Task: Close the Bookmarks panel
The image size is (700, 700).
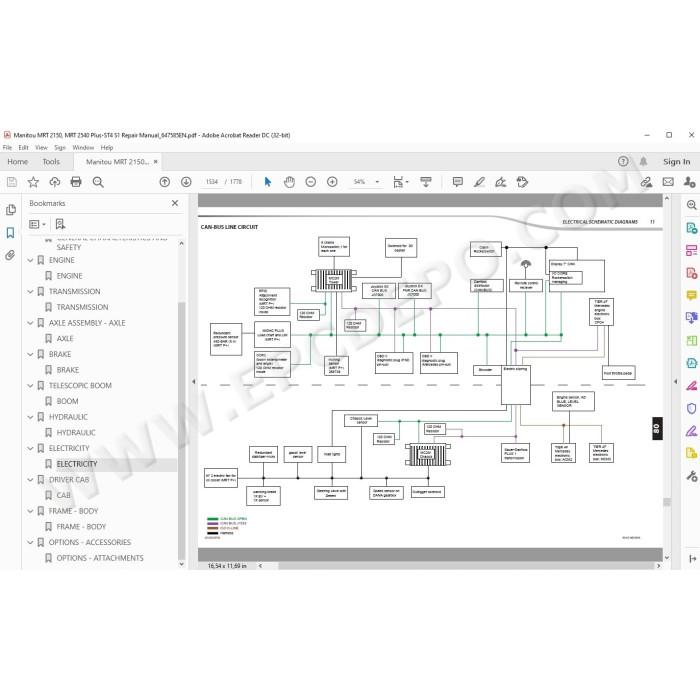Action: (x=175, y=203)
